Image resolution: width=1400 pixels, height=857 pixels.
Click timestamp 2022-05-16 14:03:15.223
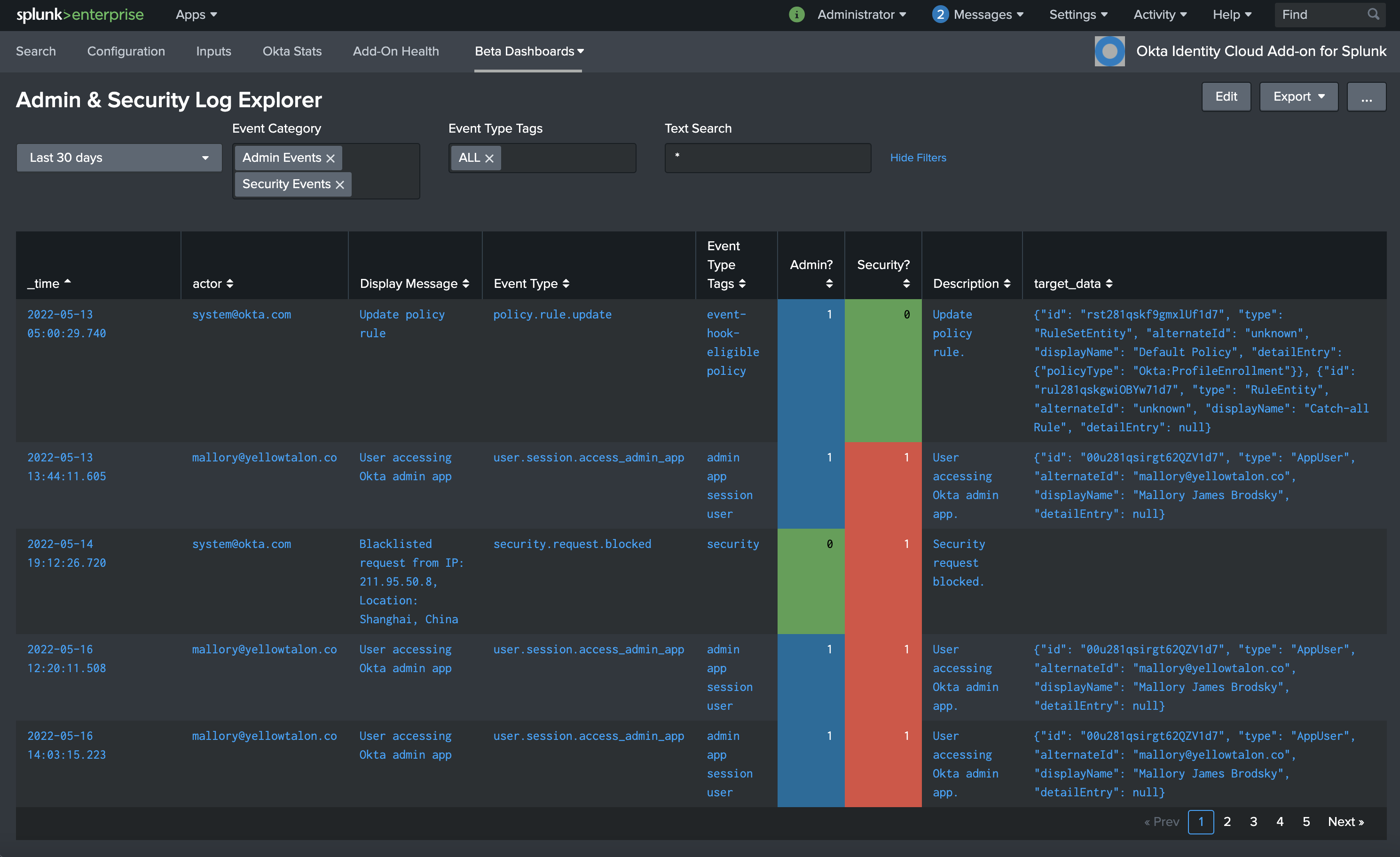[66, 745]
